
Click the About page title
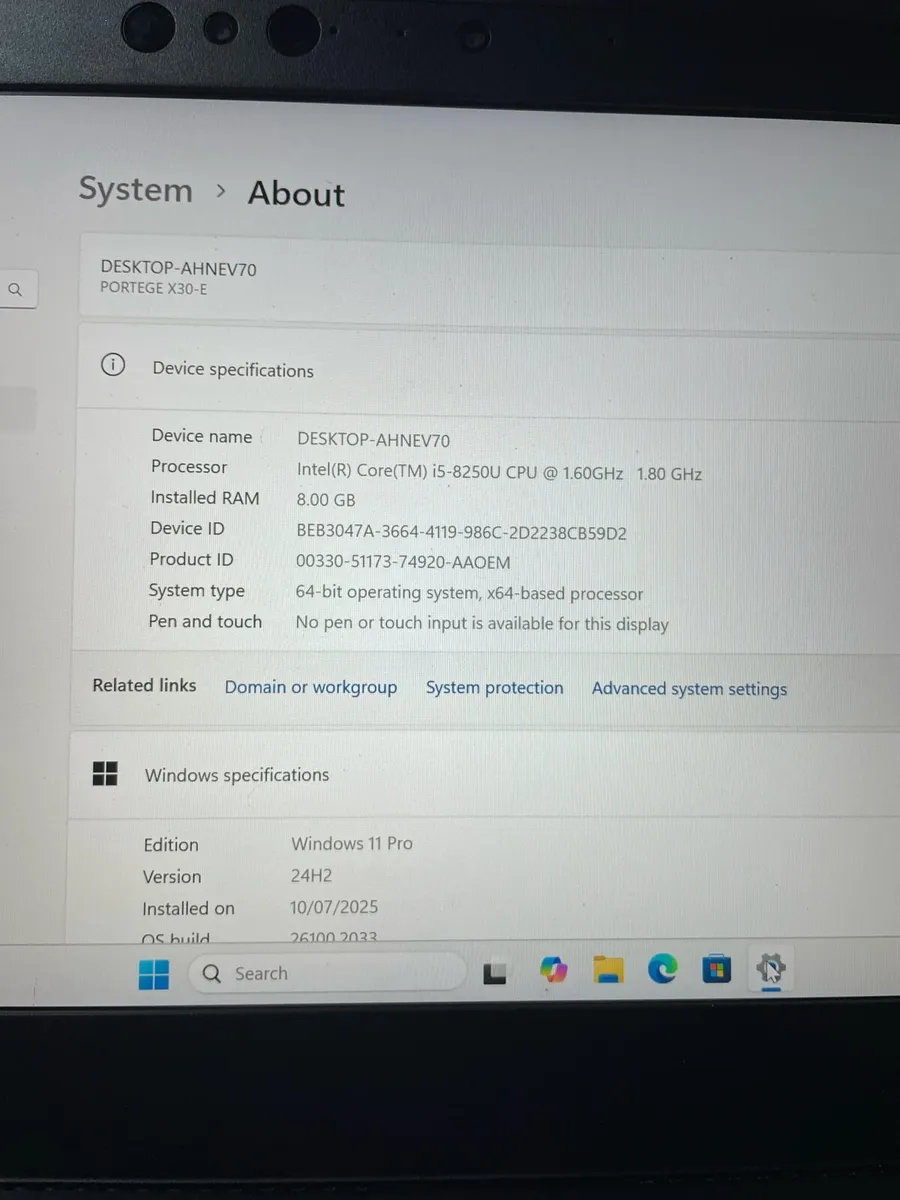(296, 193)
